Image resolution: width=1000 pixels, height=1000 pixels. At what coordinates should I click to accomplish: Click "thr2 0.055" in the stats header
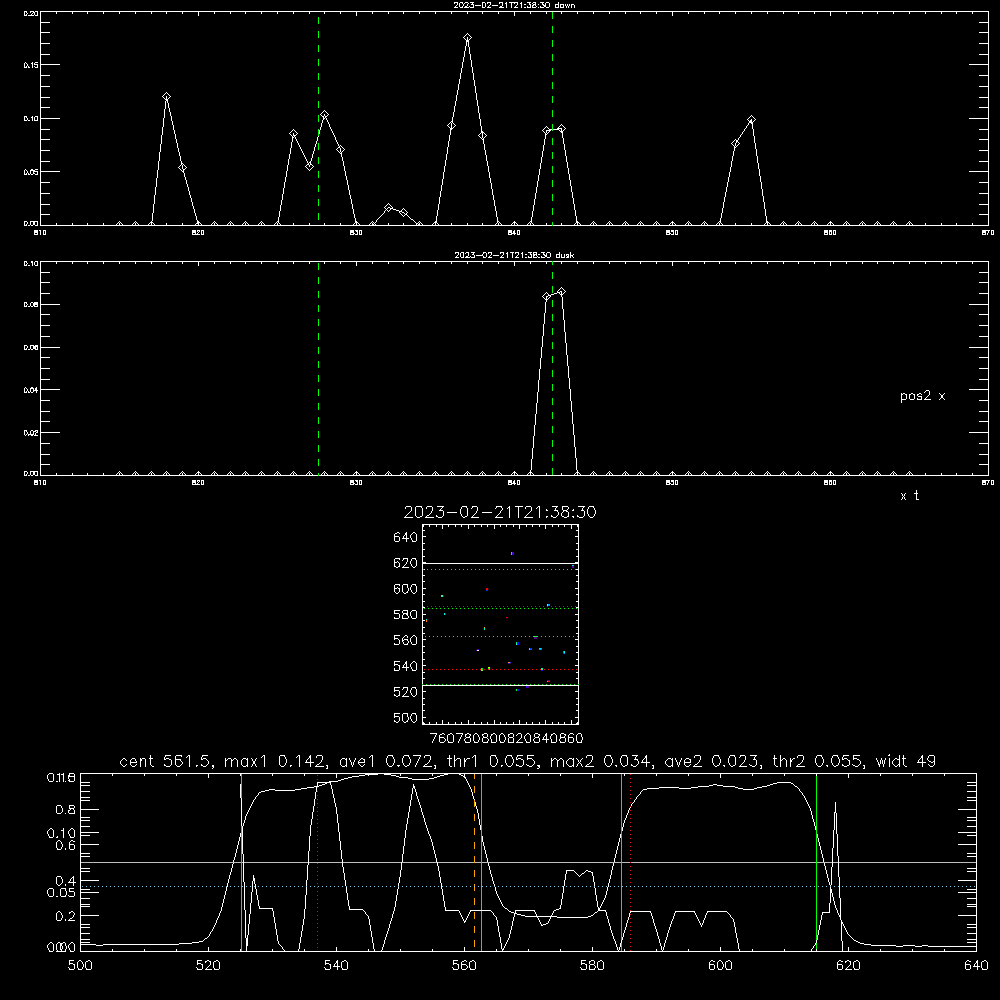pos(818,761)
